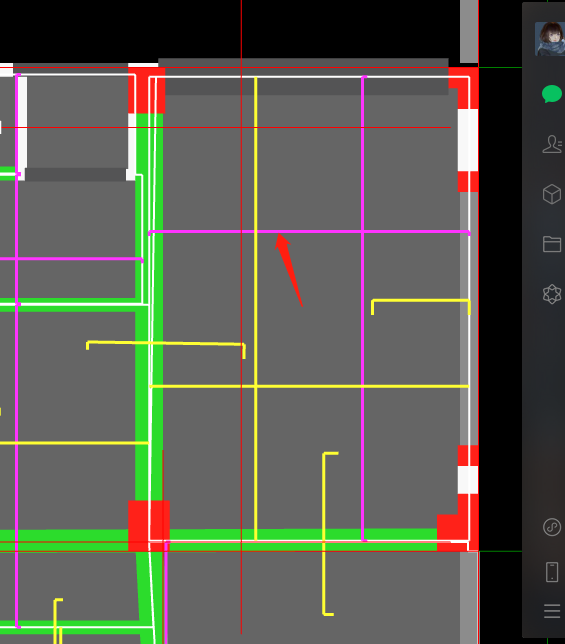
Task: Open the Moments aperture icon in WeChat sidebar
Action: [552, 294]
